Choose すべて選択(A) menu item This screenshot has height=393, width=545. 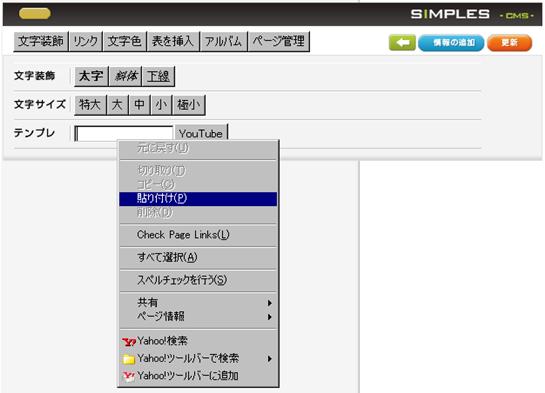[x=198, y=257]
